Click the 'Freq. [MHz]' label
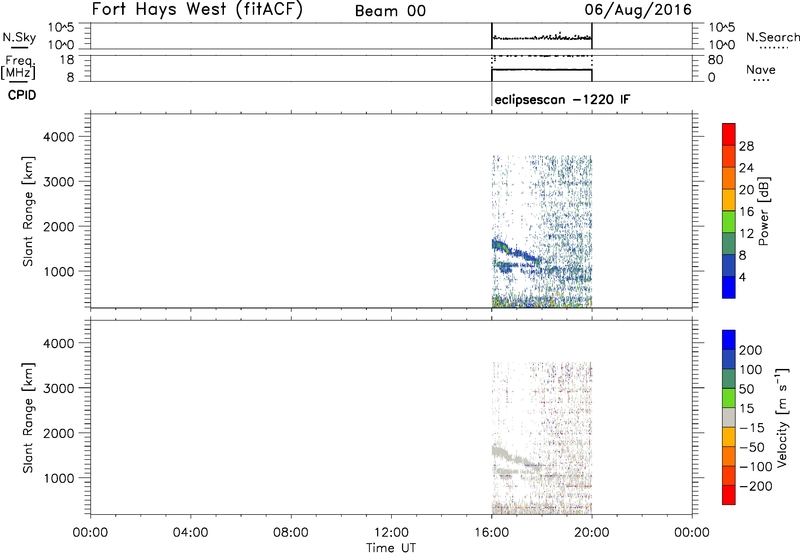This screenshot has width=800, height=554. coord(19,67)
